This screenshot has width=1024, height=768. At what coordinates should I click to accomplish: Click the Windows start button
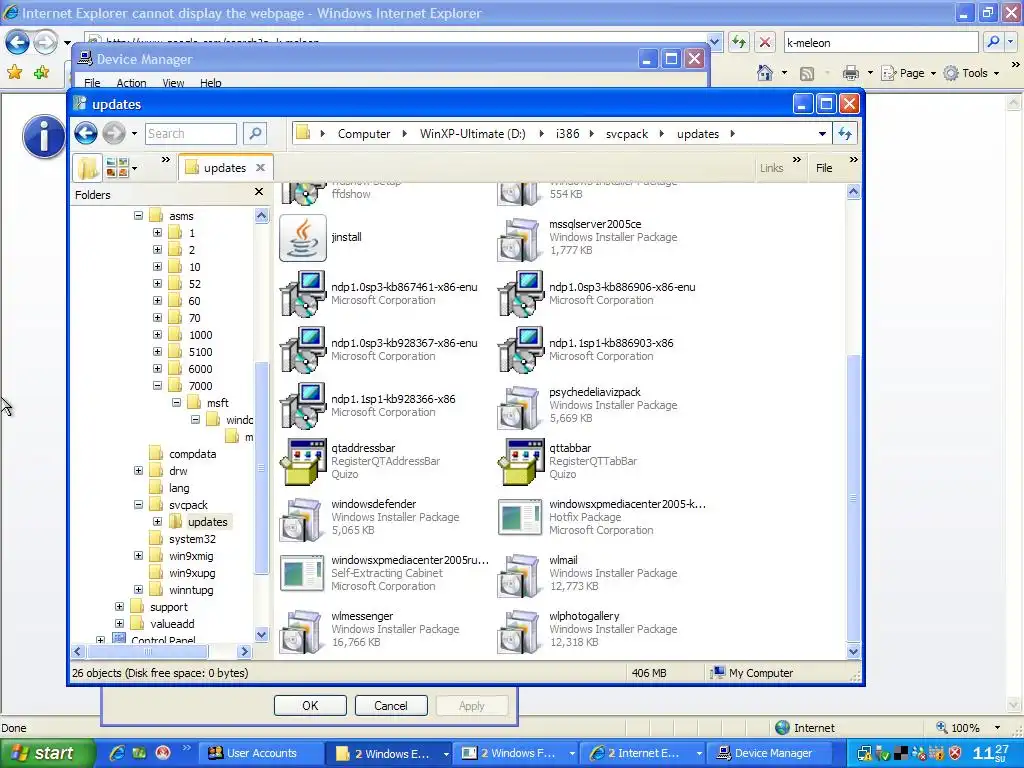coord(46,753)
